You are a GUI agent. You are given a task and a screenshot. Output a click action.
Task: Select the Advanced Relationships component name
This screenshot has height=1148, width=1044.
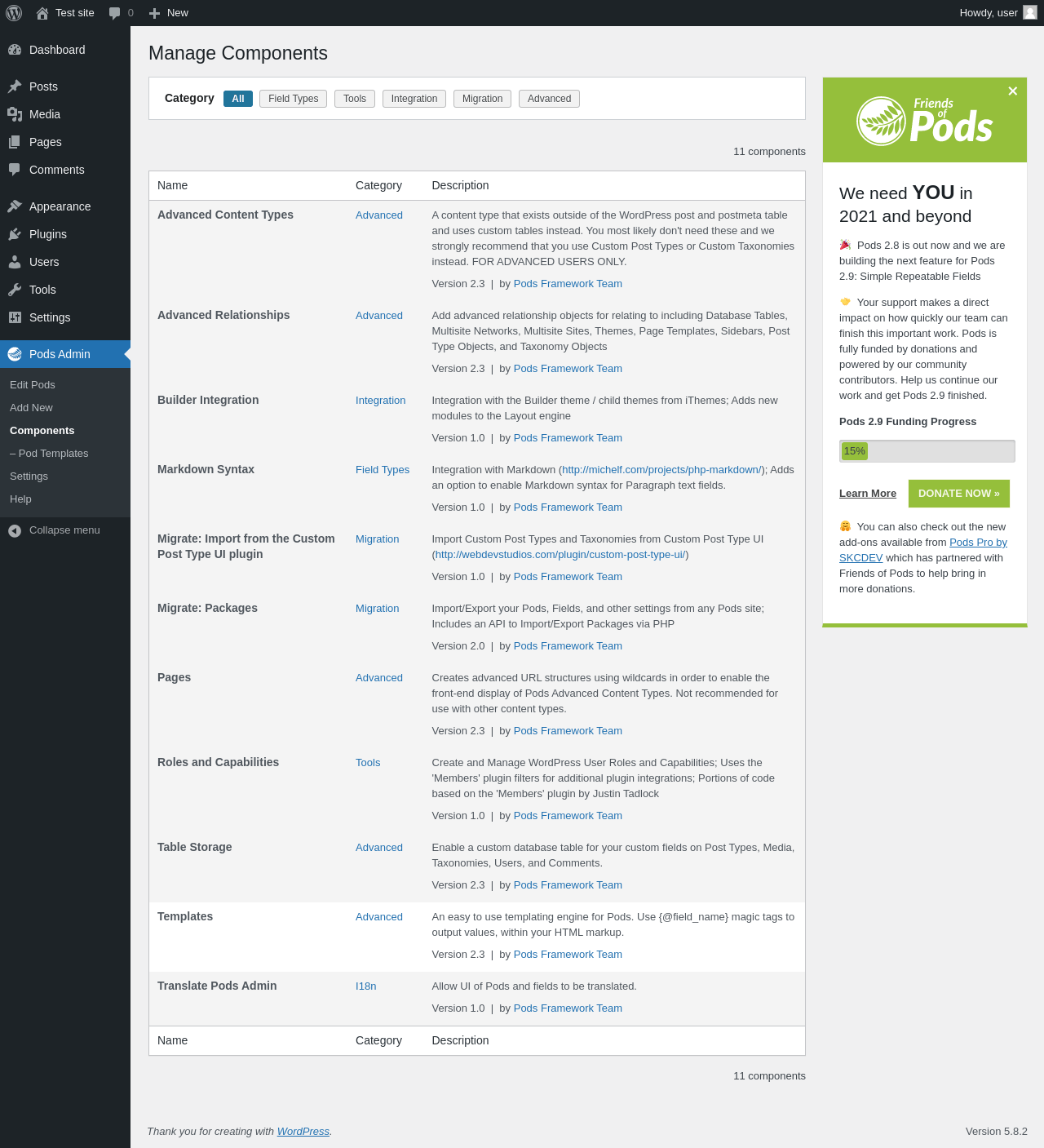223,315
